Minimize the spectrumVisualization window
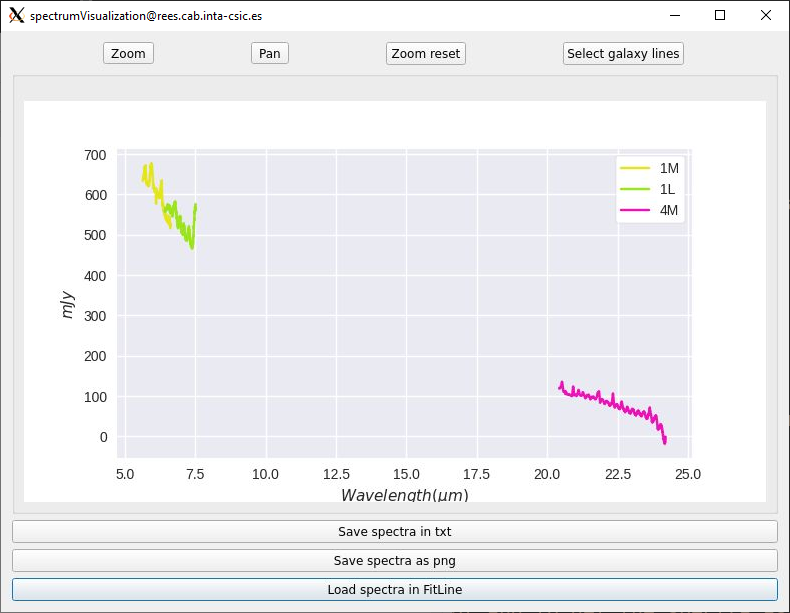The width and height of the screenshot is (790, 613). click(x=675, y=16)
